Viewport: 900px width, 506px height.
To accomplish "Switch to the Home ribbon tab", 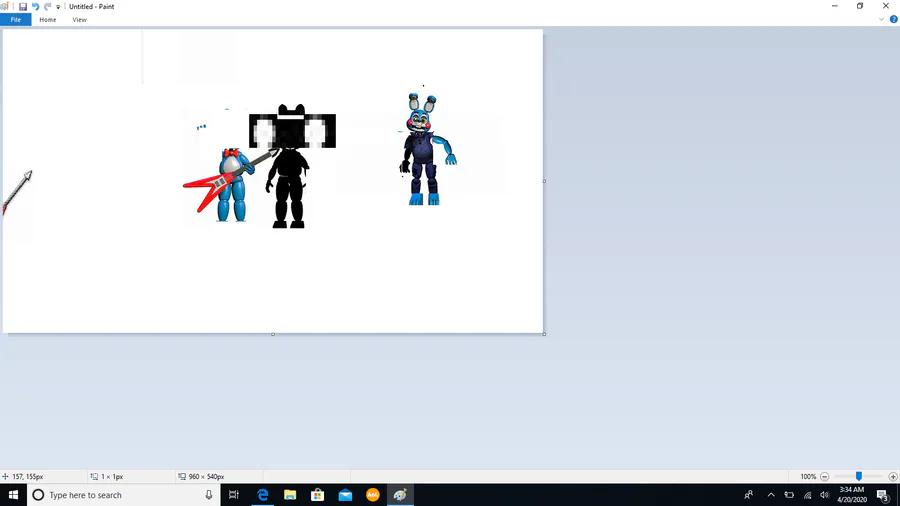I will click(x=48, y=20).
